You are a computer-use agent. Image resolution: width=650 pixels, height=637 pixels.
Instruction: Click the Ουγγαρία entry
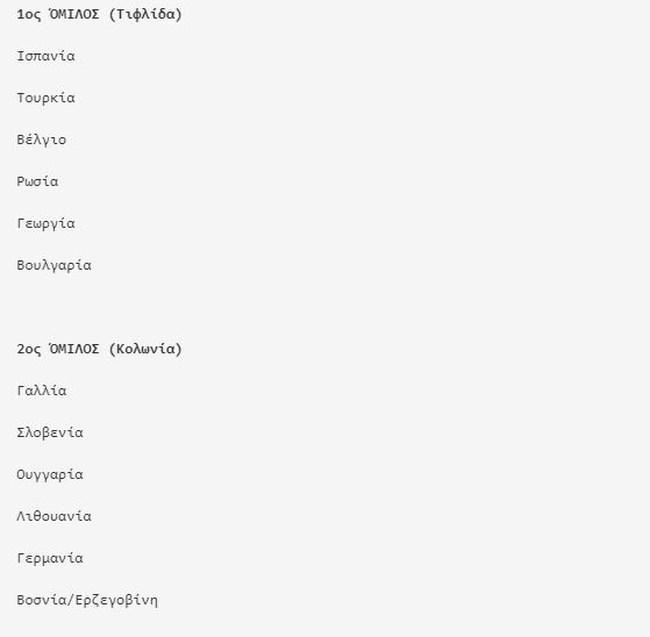coord(50,475)
